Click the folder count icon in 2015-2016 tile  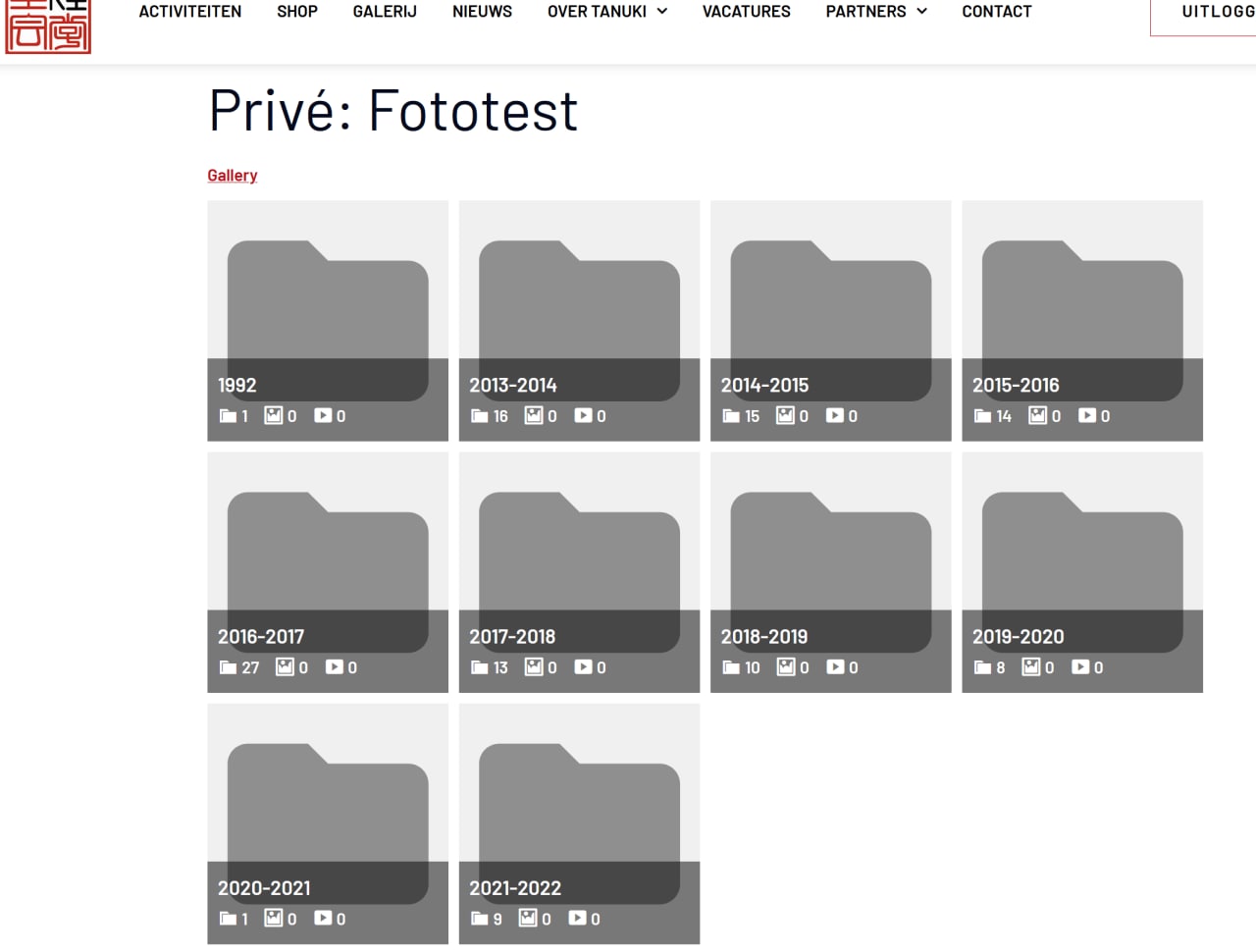coord(982,416)
